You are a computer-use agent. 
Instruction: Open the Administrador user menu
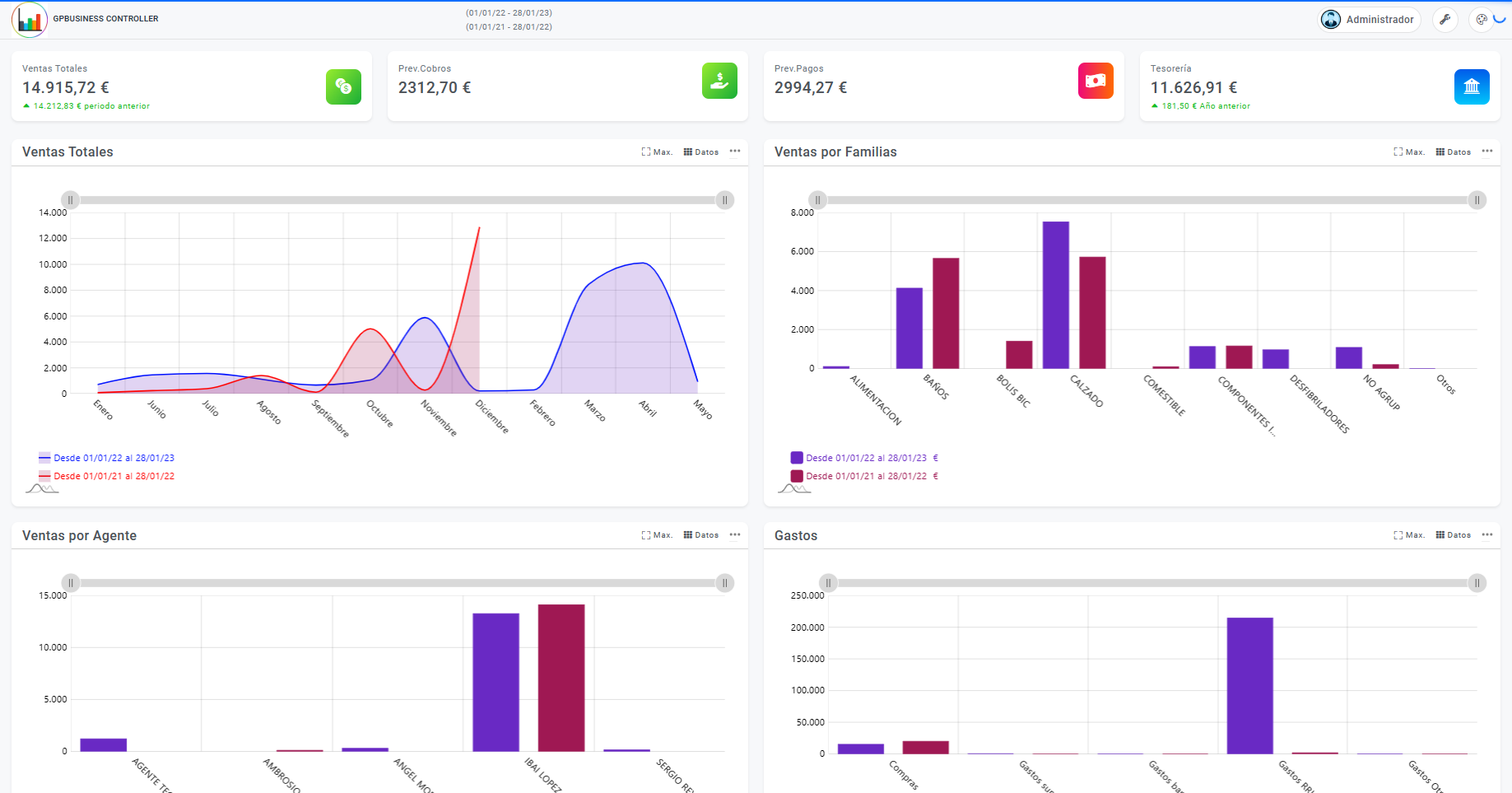pyautogui.click(x=1370, y=20)
